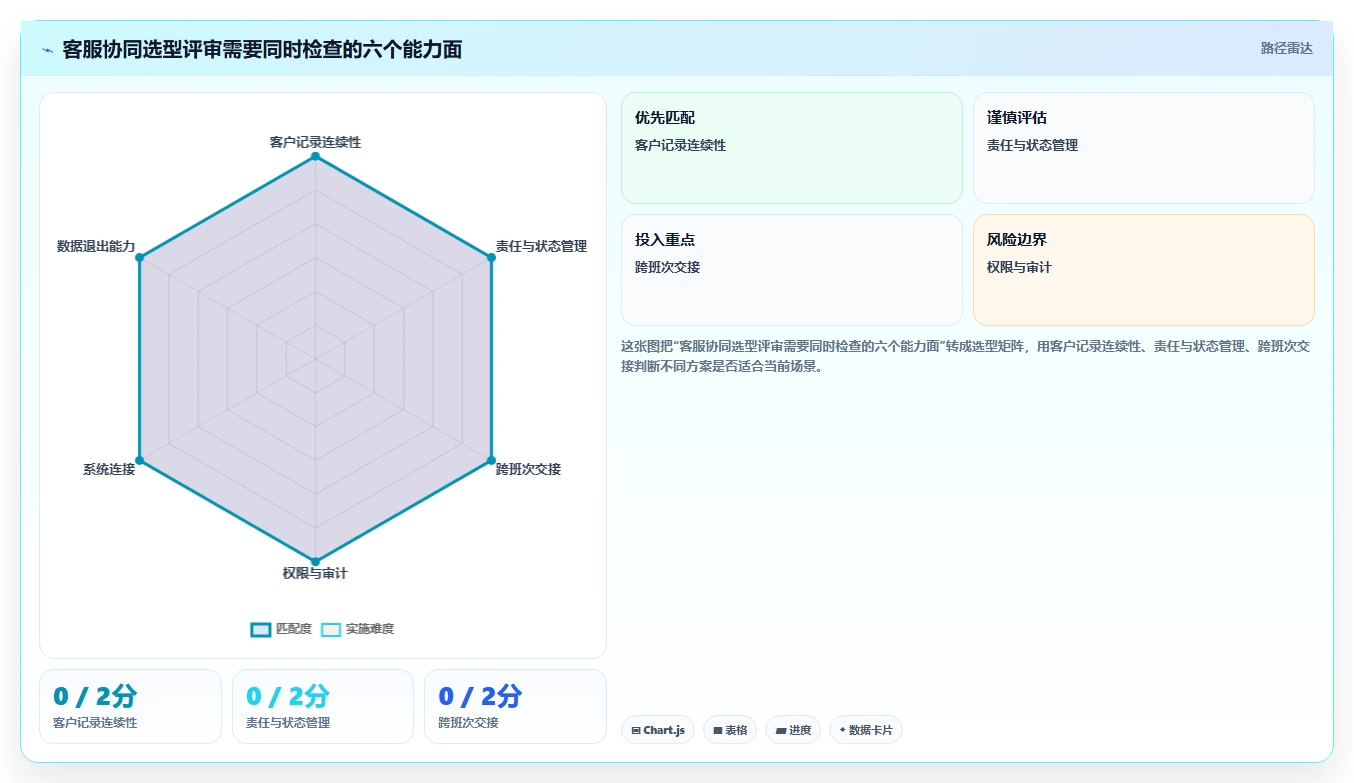The height and width of the screenshot is (783, 1354).
Task: Click the page title 客服协同选型评审
Action: pyautogui.click(x=262, y=50)
